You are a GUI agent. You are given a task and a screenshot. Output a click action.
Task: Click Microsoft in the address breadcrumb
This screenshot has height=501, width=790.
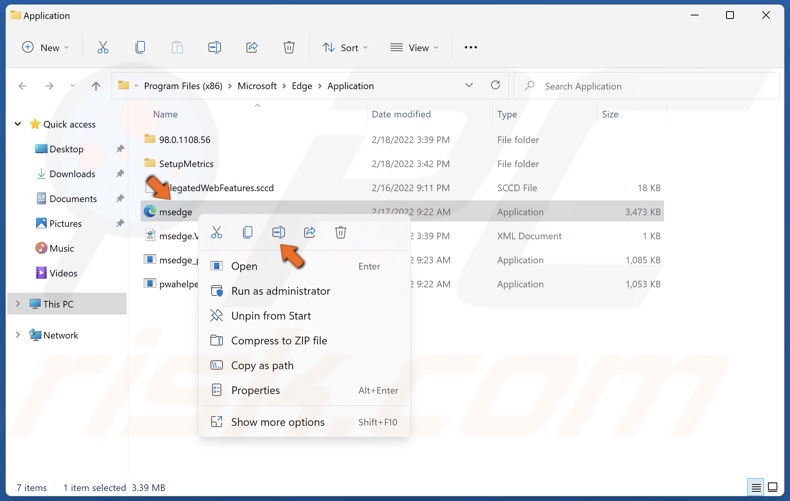pos(257,86)
